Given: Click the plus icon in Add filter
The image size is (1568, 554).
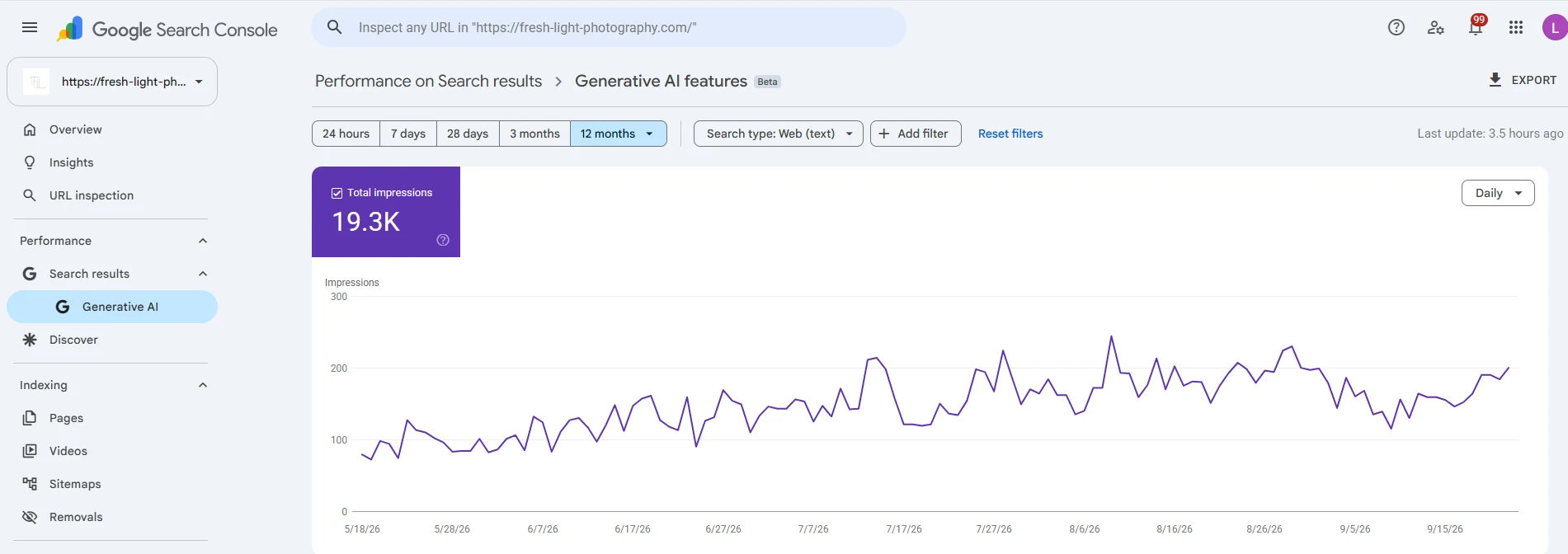Looking at the screenshot, I should point(884,134).
